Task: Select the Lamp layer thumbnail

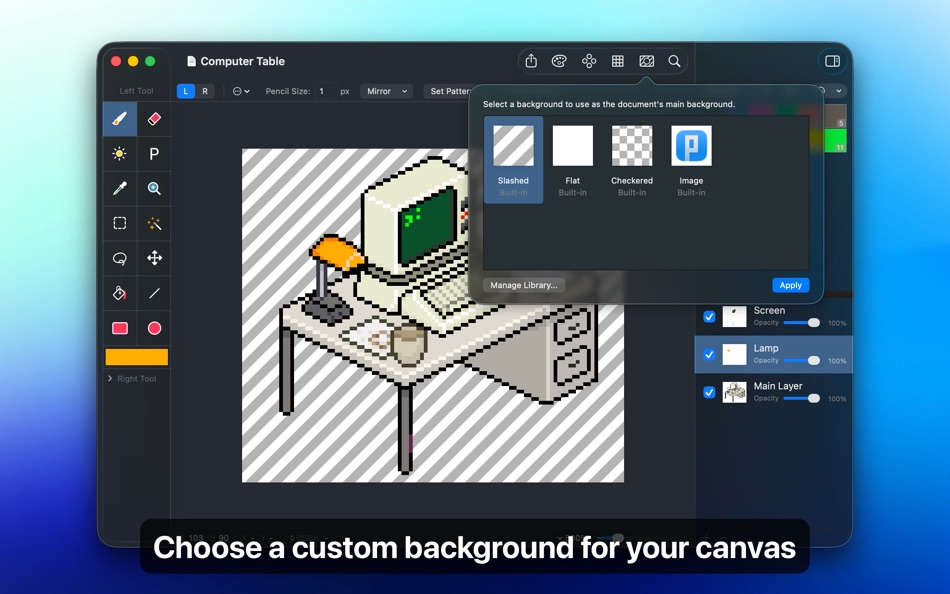Action: click(734, 355)
